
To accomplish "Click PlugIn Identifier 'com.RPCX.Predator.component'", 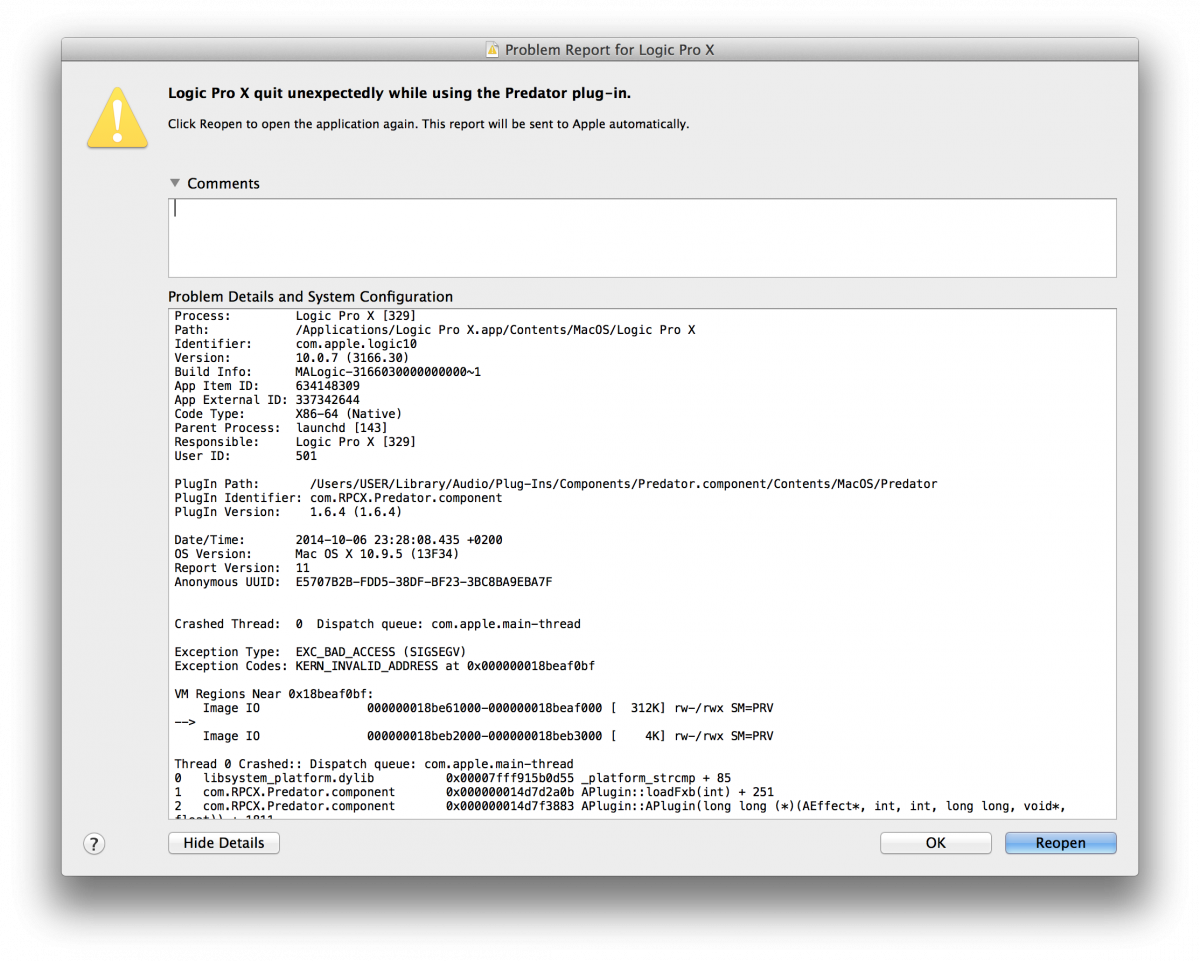I will coord(406,498).
